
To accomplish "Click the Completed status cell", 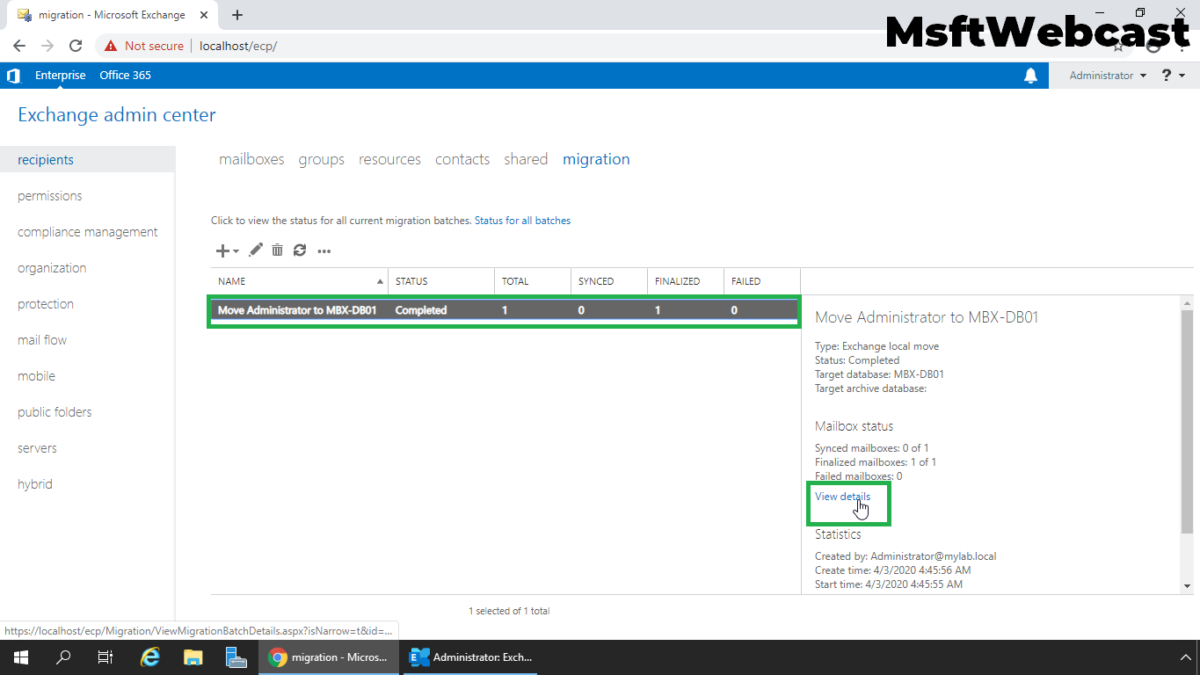I will click(x=421, y=310).
